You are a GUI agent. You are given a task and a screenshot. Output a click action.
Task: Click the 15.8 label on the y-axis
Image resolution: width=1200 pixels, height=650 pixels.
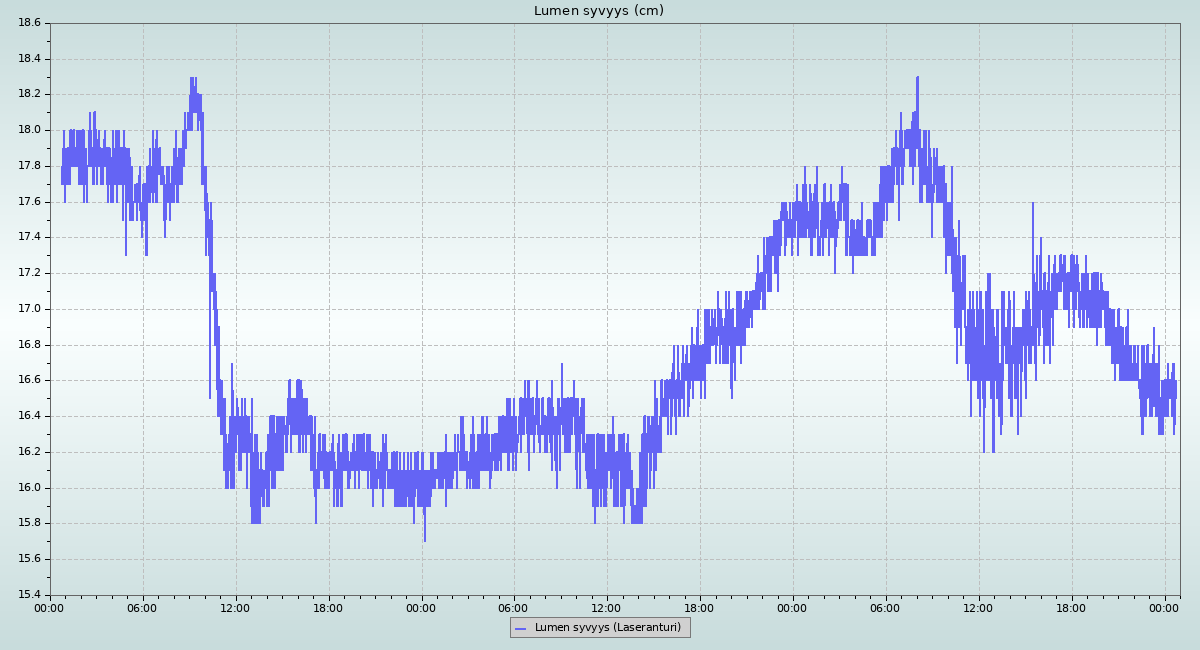pos(29,523)
